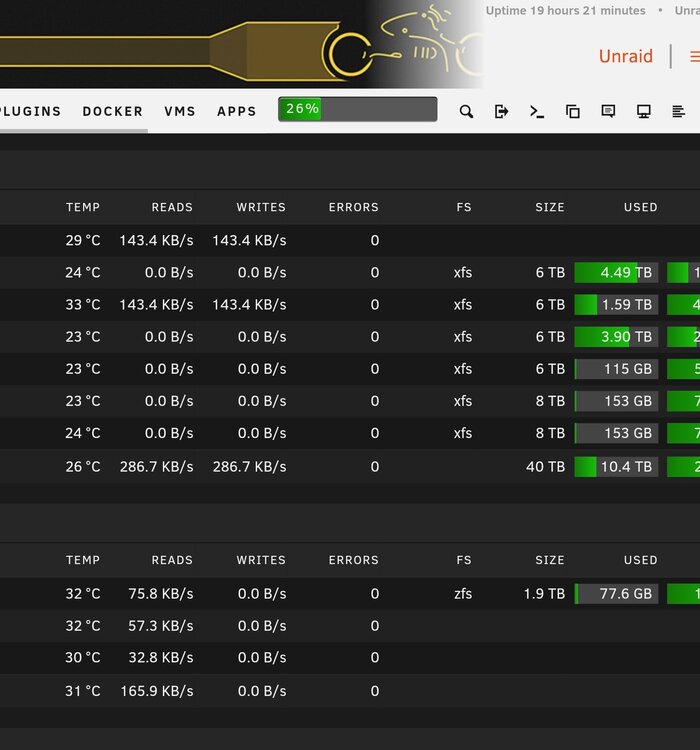700x750 pixels.
Task: Click the 32.8 KB/s reads value
Action: pos(161,658)
